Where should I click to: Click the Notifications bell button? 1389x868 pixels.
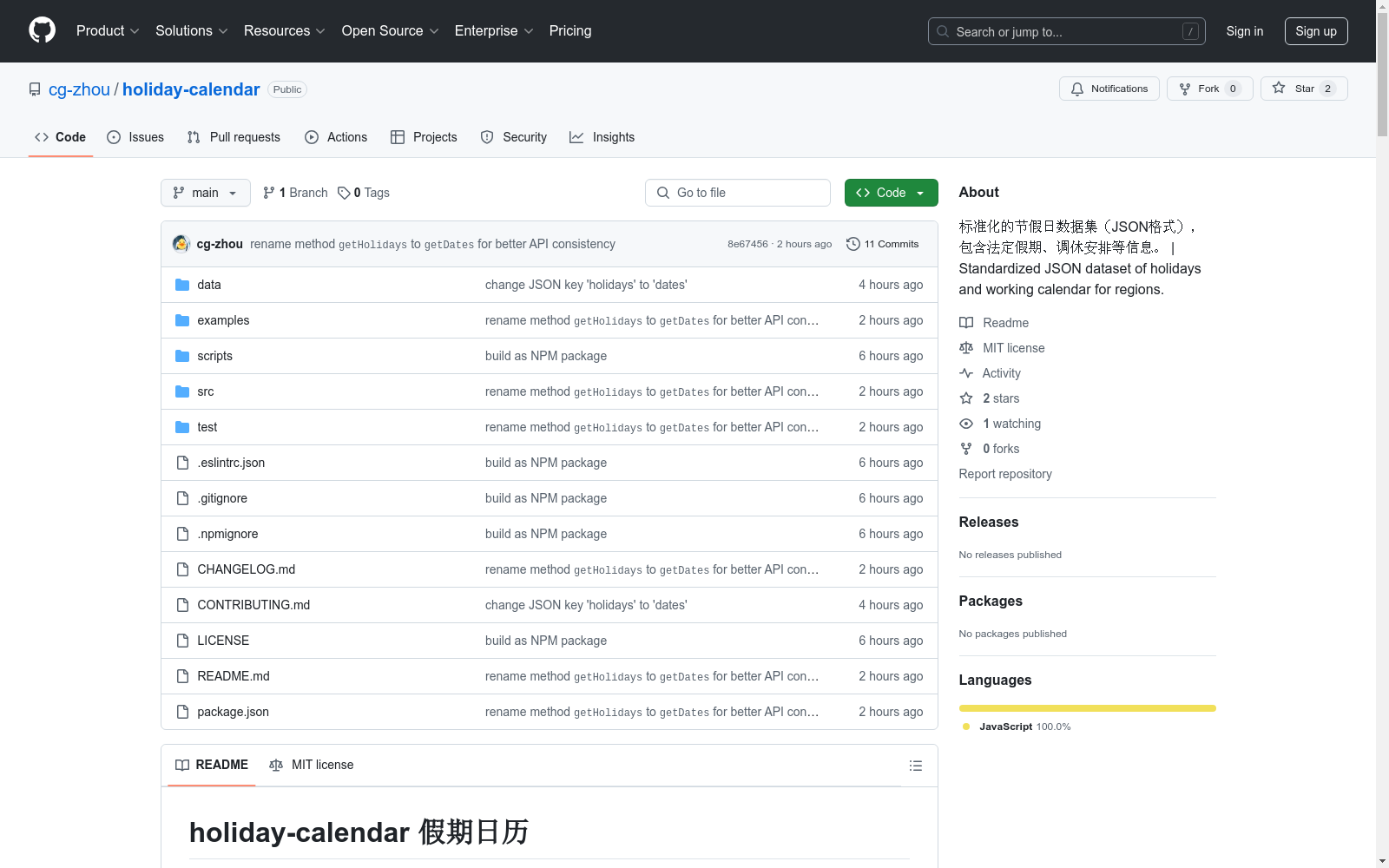click(x=1109, y=89)
